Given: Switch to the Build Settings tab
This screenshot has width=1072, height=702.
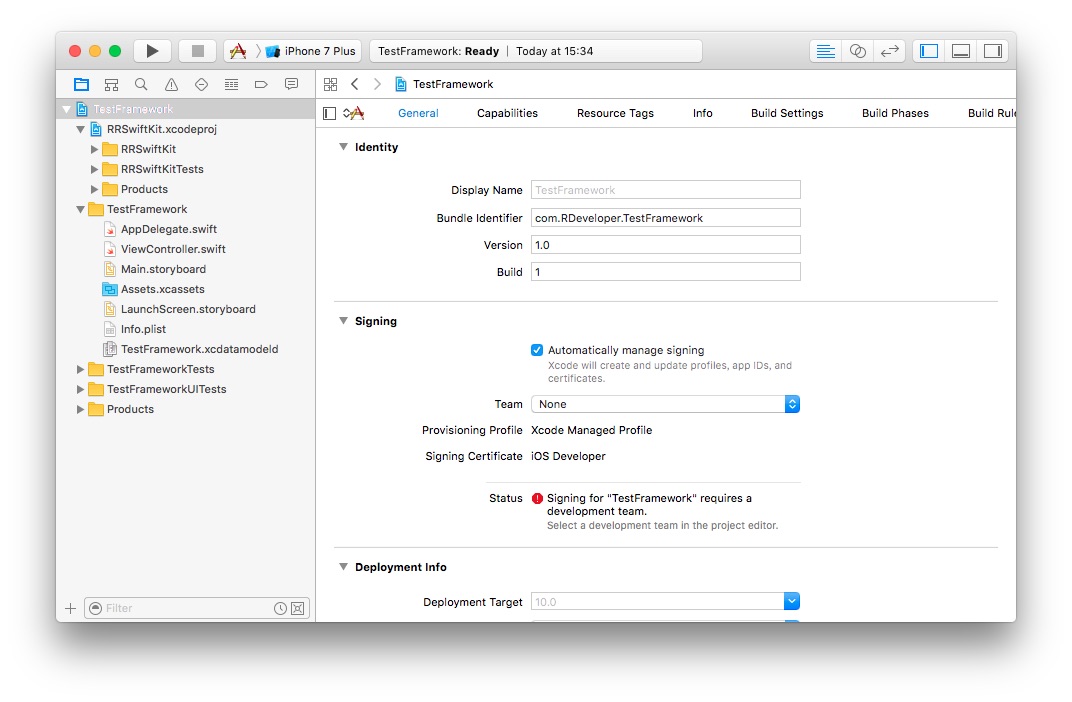Looking at the screenshot, I should tap(787, 113).
